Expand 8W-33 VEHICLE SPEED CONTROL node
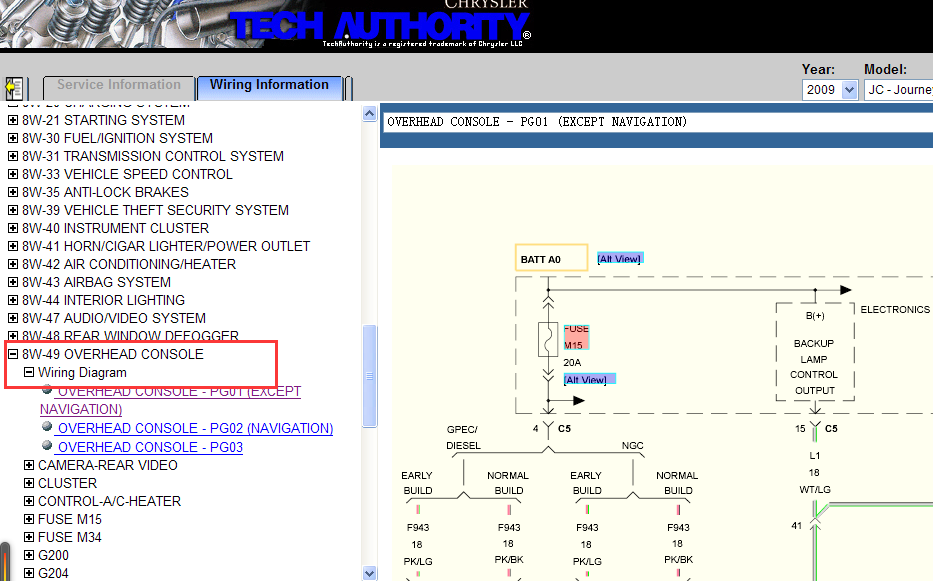 coord(12,174)
